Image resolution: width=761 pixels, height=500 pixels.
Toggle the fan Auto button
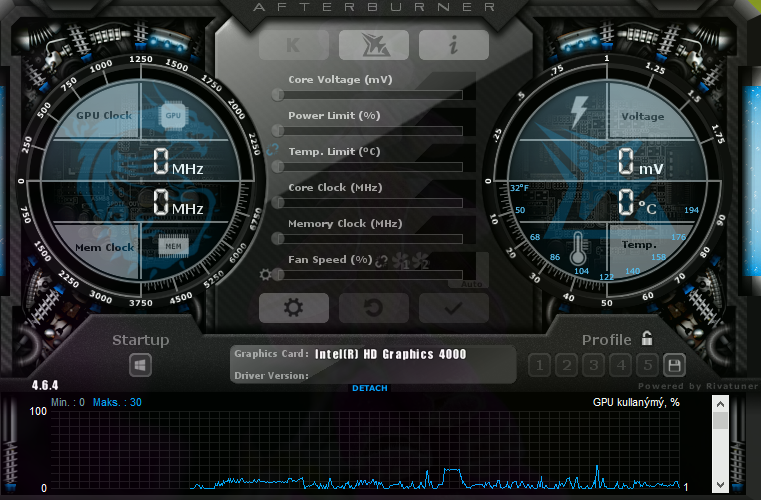click(472, 284)
